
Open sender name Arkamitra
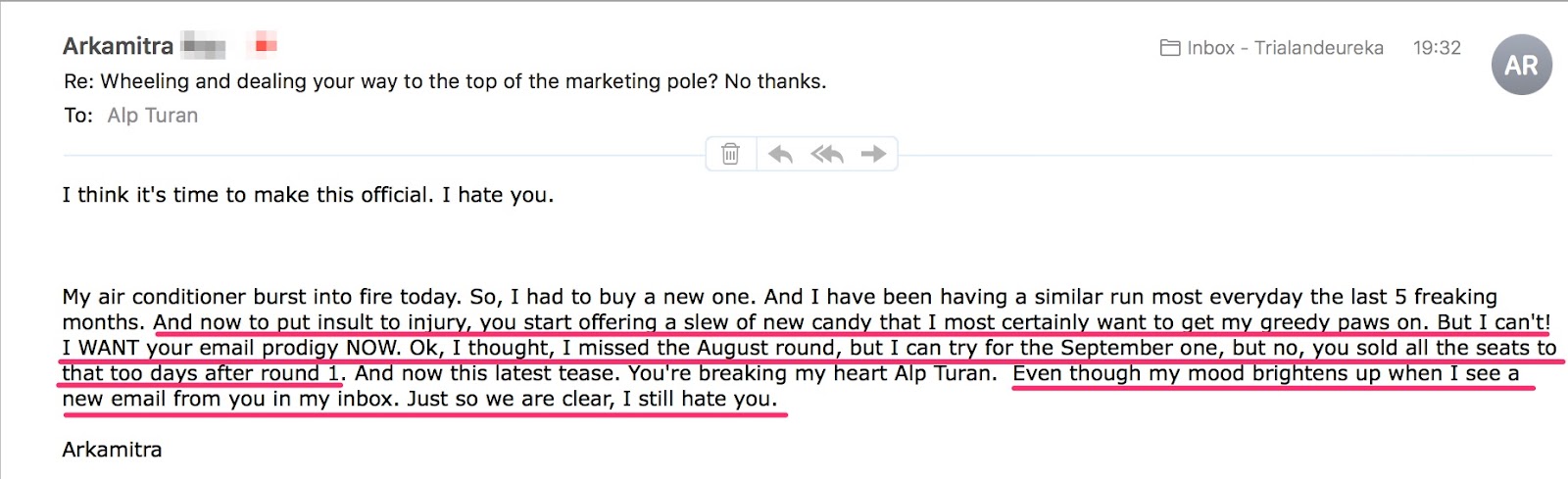coord(118,46)
